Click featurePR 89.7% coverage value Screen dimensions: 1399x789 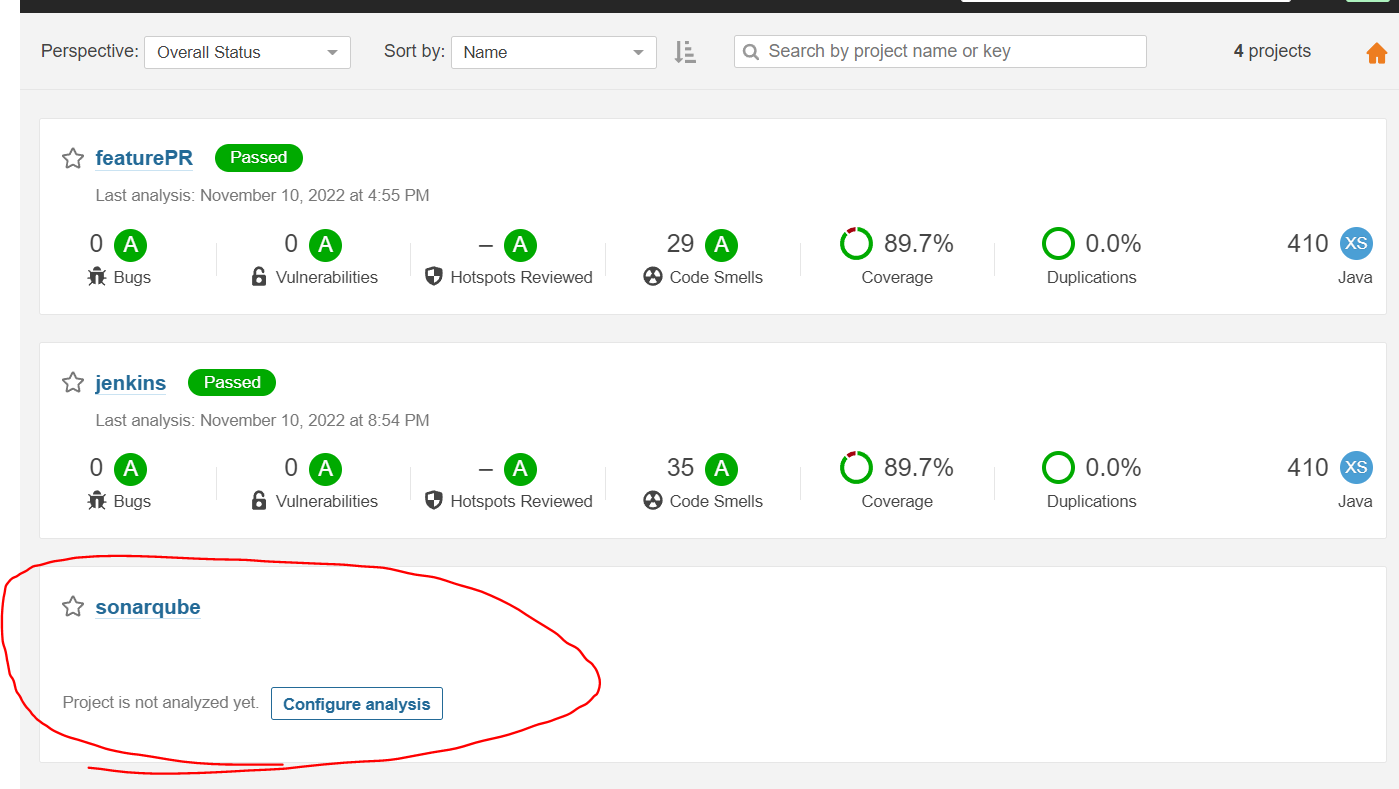pyautogui.click(x=919, y=244)
